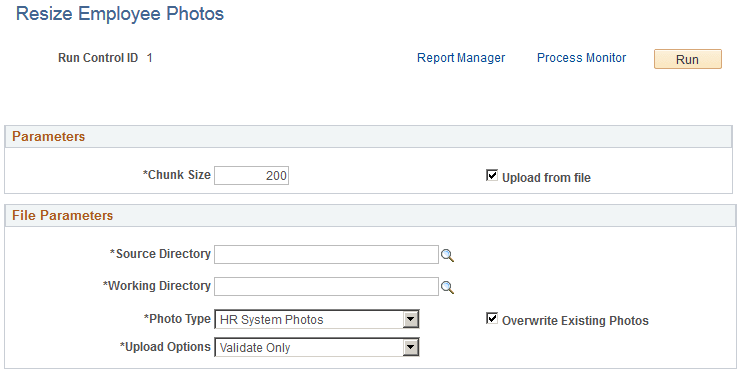The width and height of the screenshot is (744, 376).
Task: Click the Run Control ID label
Action: [x=98, y=58]
